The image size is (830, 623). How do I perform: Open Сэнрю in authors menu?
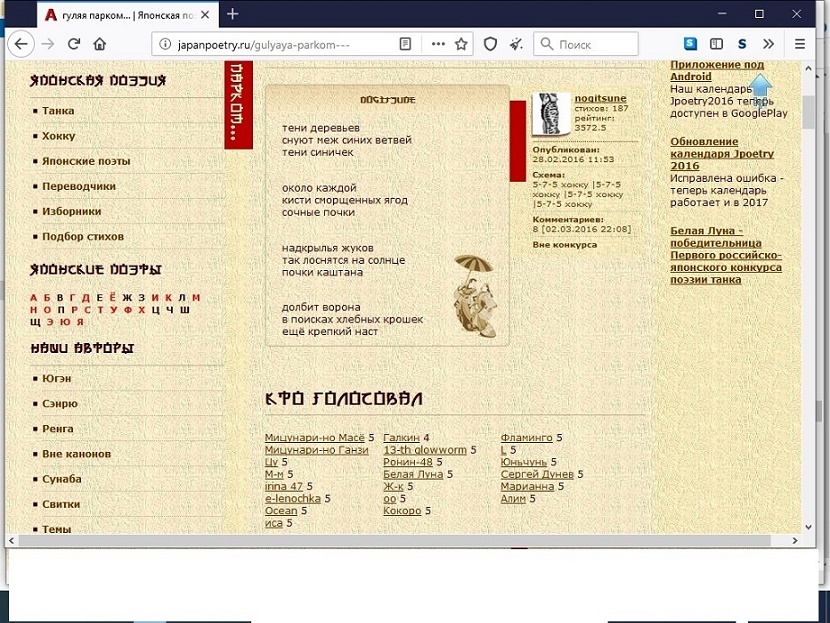click(60, 403)
